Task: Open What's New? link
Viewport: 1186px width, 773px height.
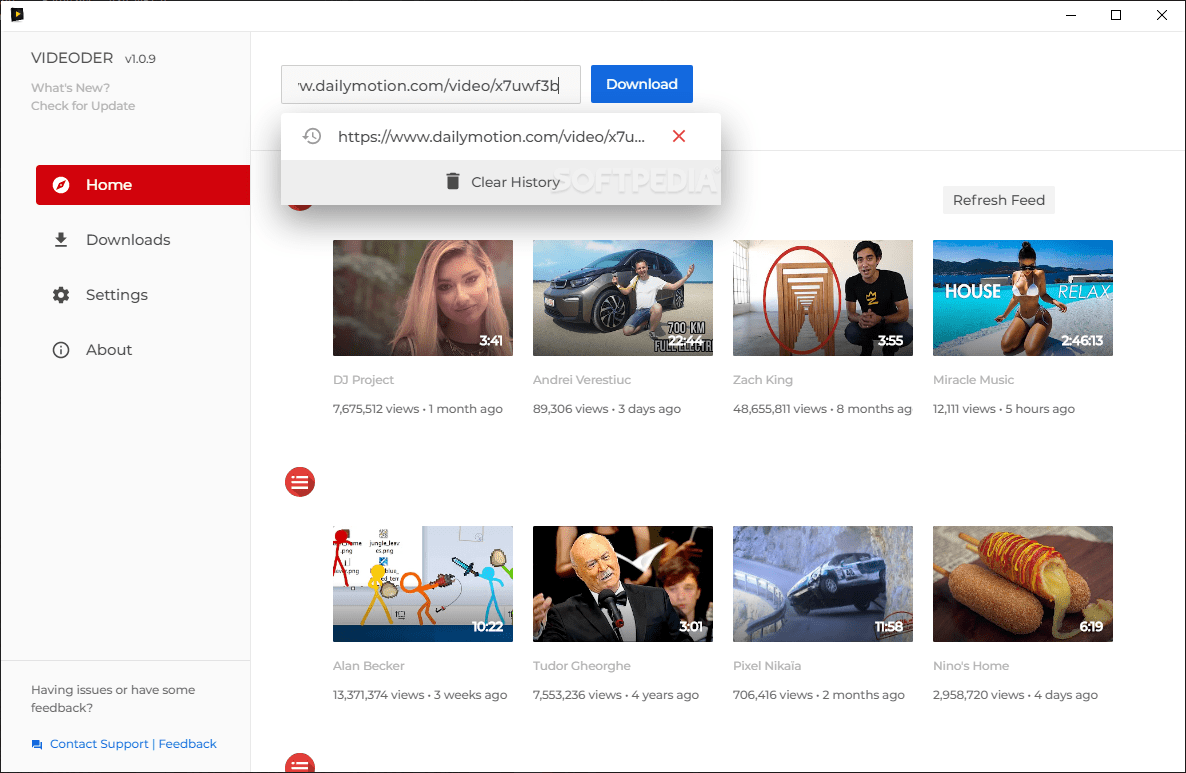Action: pos(70,88)
